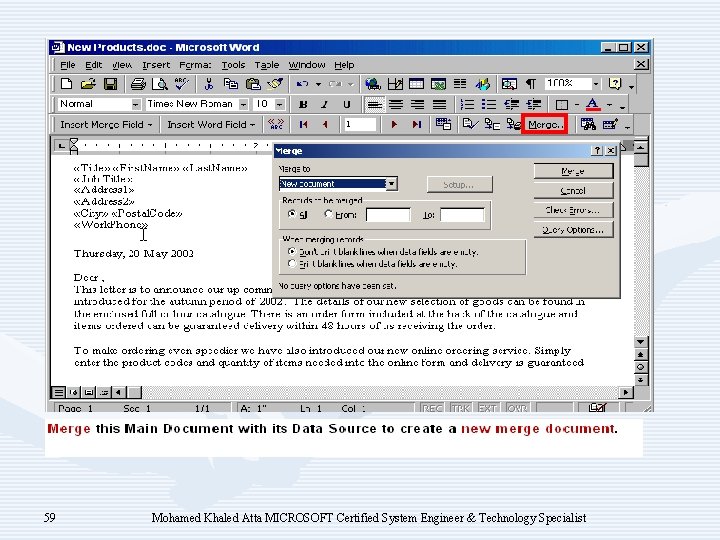
Task: Save the document with the floppy disk icon
Action: [x=111, y=84]
